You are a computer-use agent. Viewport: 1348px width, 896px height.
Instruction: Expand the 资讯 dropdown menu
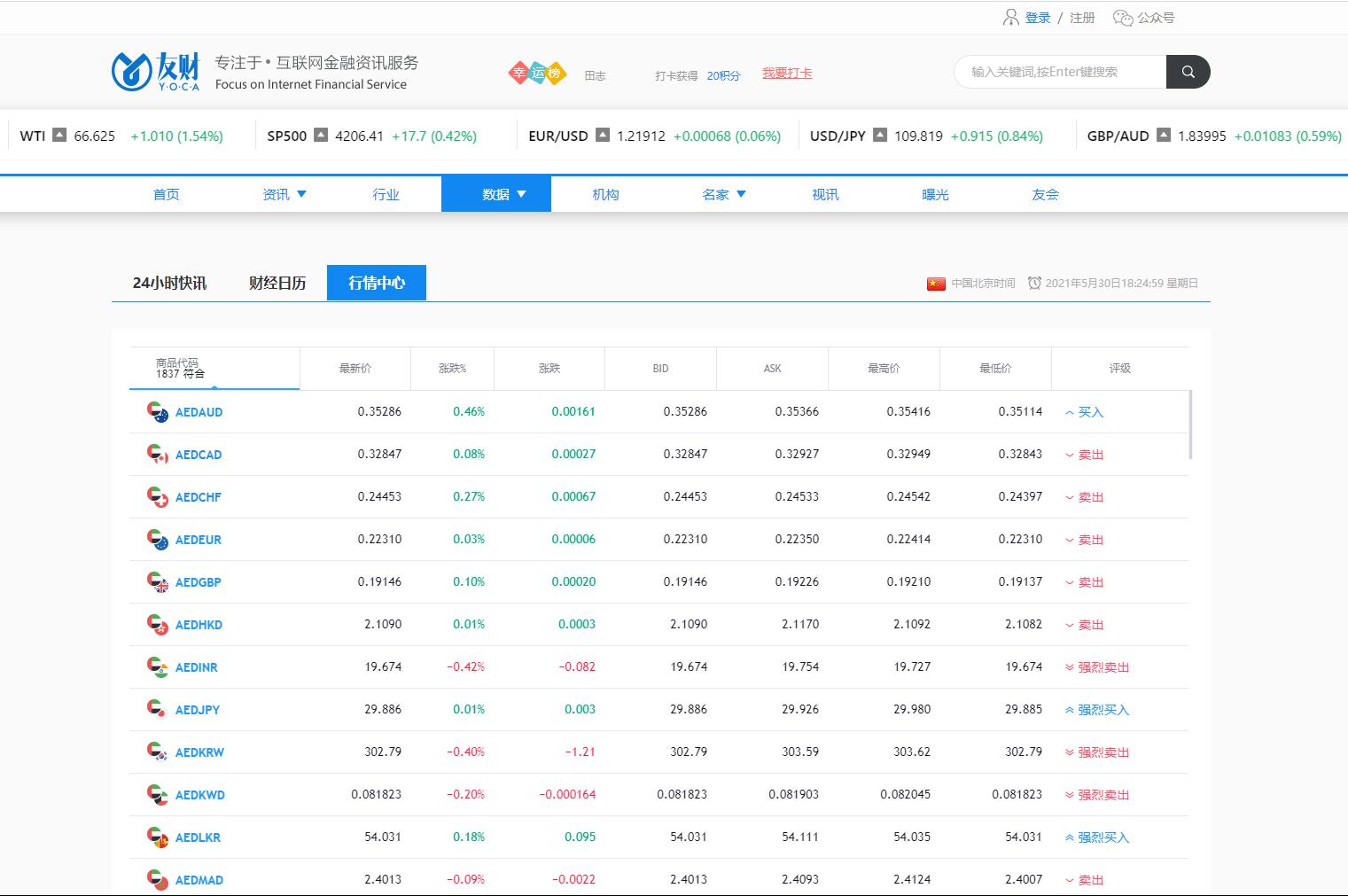coord(284,194)
